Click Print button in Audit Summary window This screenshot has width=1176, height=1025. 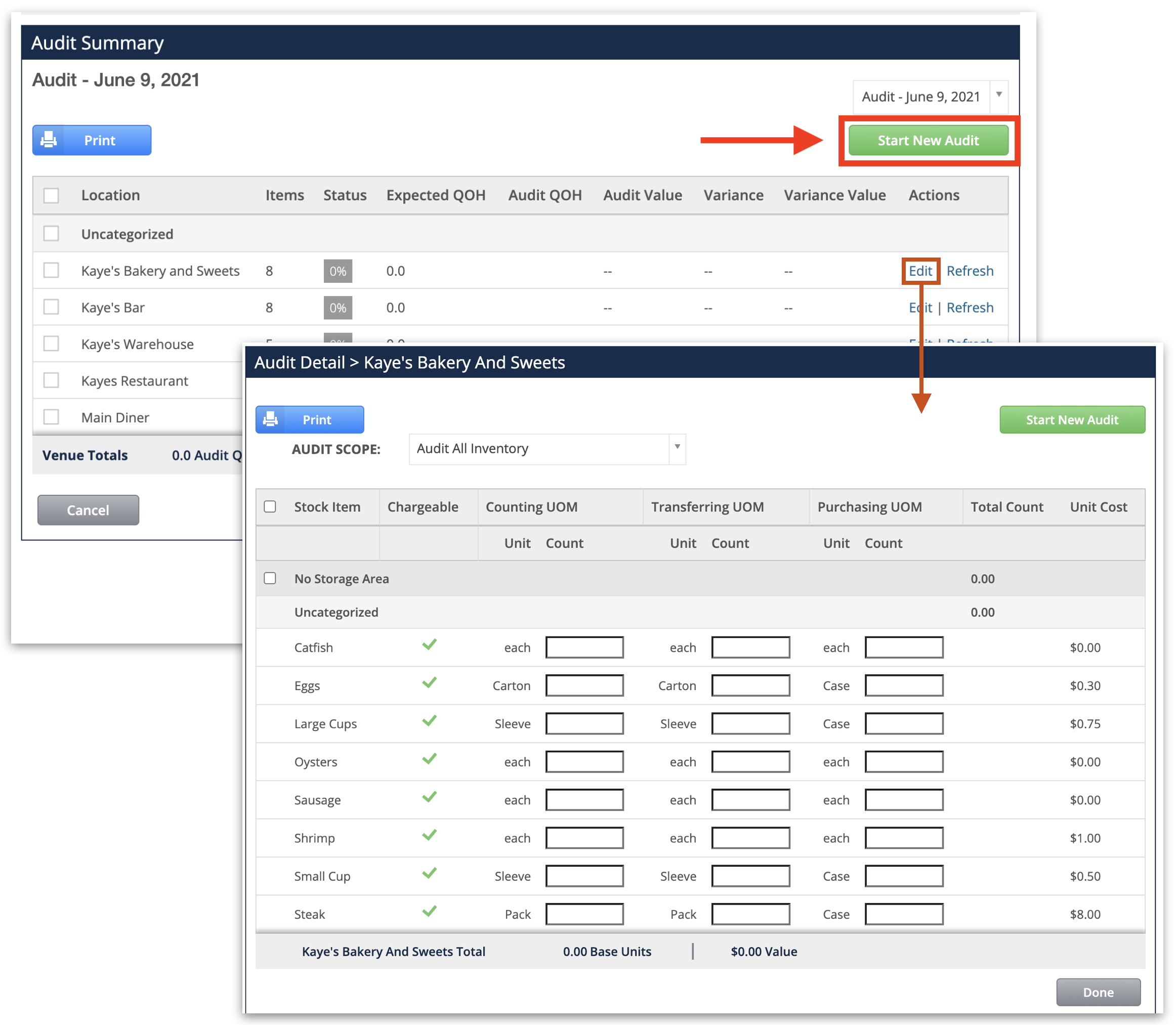pos(92,140)
